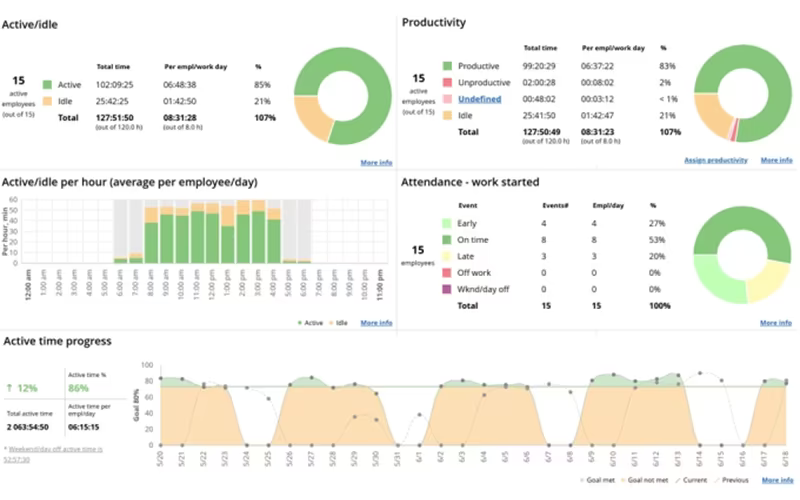The image size is (800, 500).
Task: Click green Productive legend swatch
Action: tap(447, 66)
